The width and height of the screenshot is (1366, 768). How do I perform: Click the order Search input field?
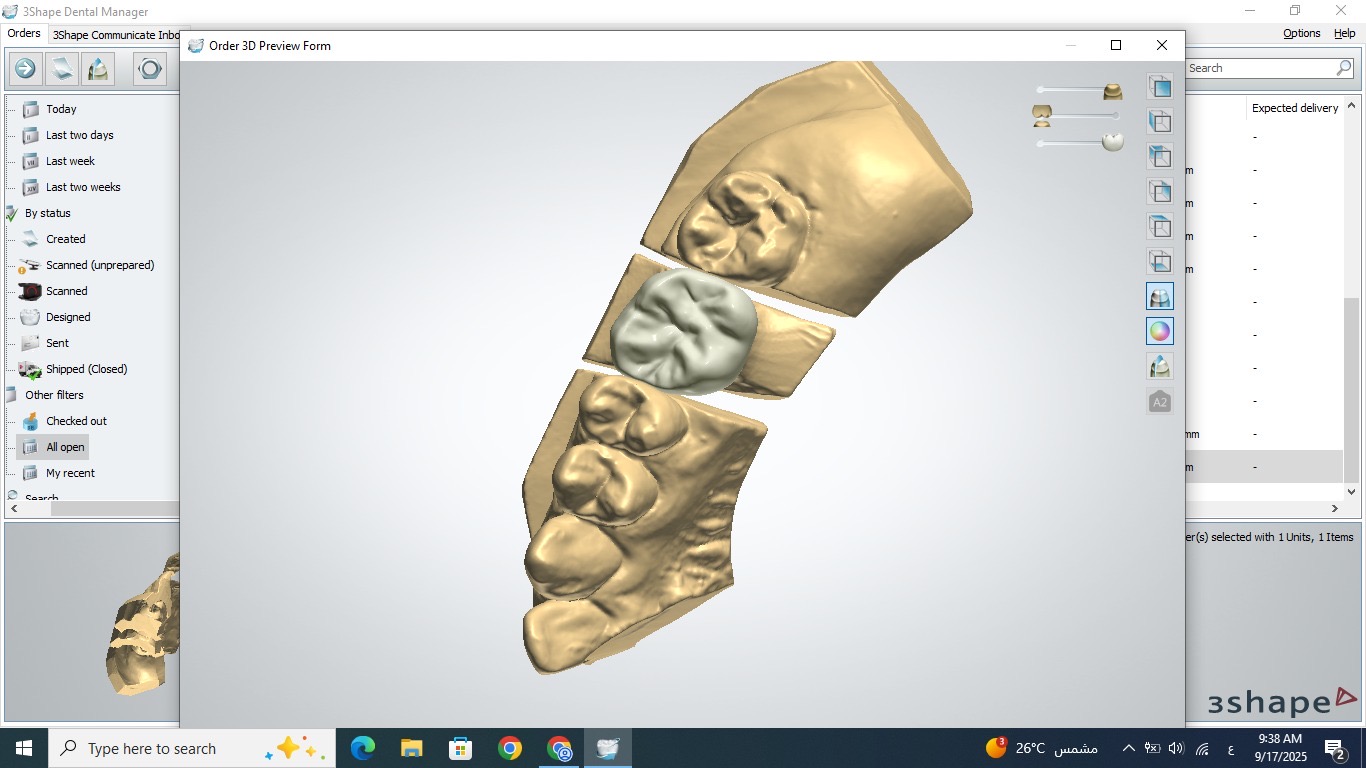pyautogui.click(x=1260, y=68)
